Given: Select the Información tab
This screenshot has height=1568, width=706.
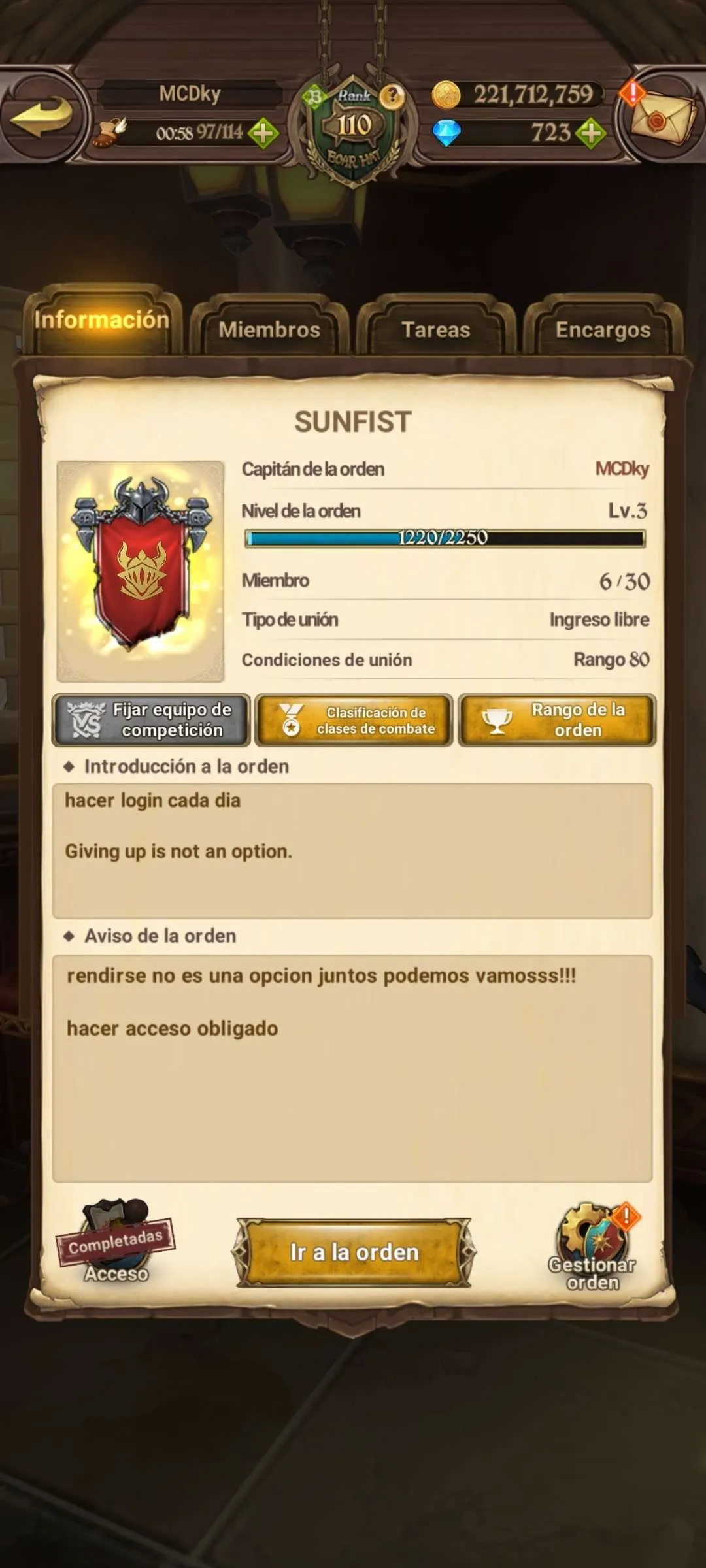Looking at the screenshot, I should click(x=101, y=320).
